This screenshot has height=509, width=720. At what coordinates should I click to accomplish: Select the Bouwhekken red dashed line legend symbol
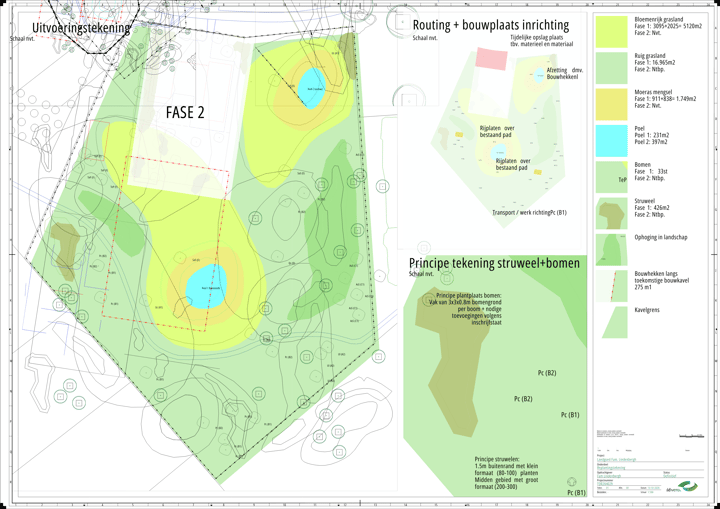610,284
